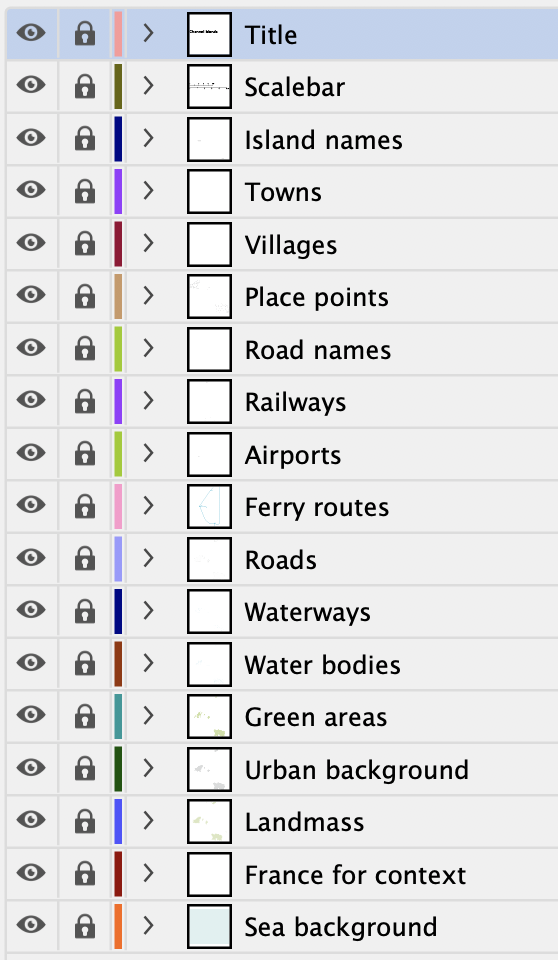Toggle lock on Scalebar layer
The height and width of the screenshot is (960, 558).
[x=85, y=86]
